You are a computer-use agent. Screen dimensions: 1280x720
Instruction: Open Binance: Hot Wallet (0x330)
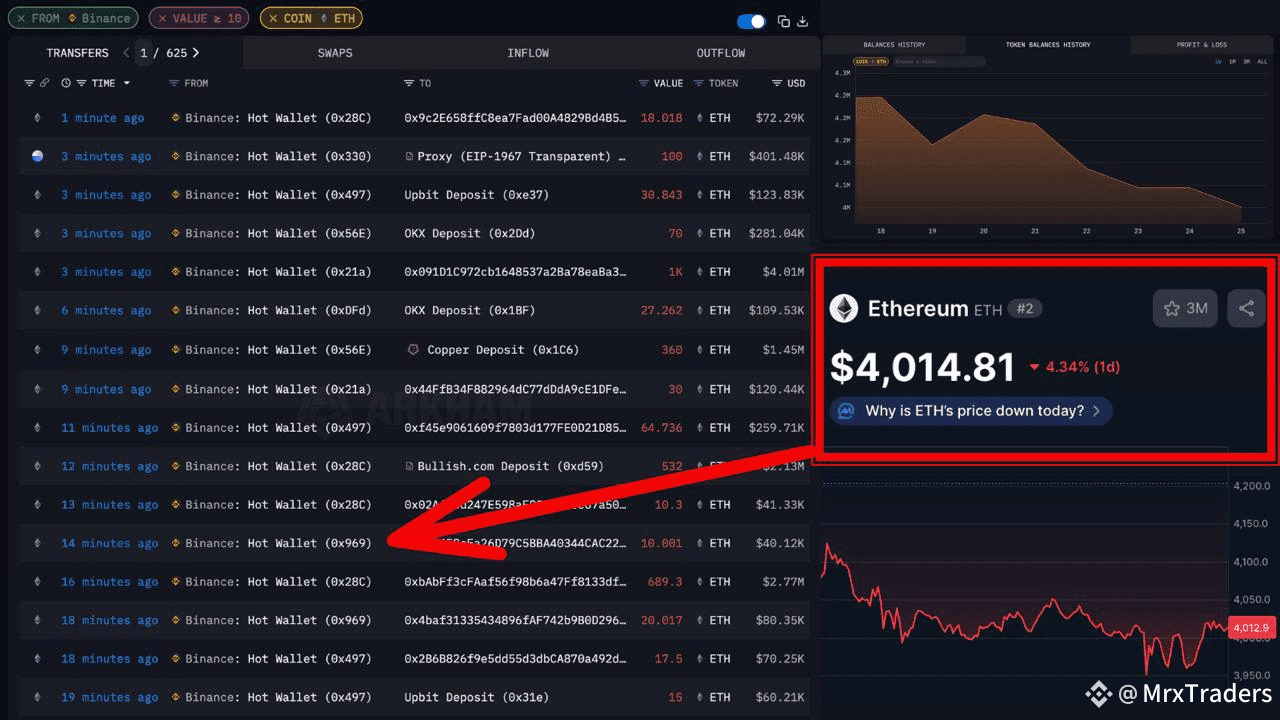tap(278, 156)
